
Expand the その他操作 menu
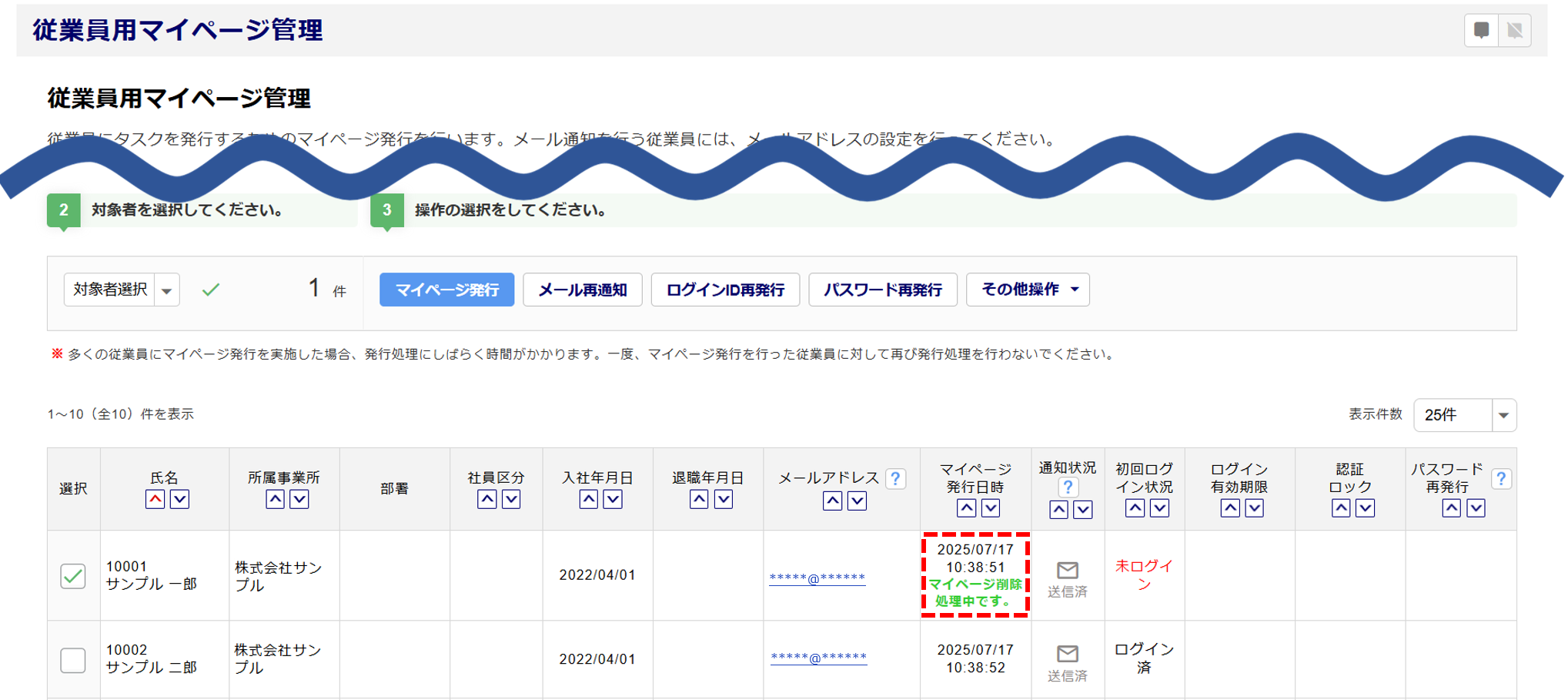point(1028,290)
